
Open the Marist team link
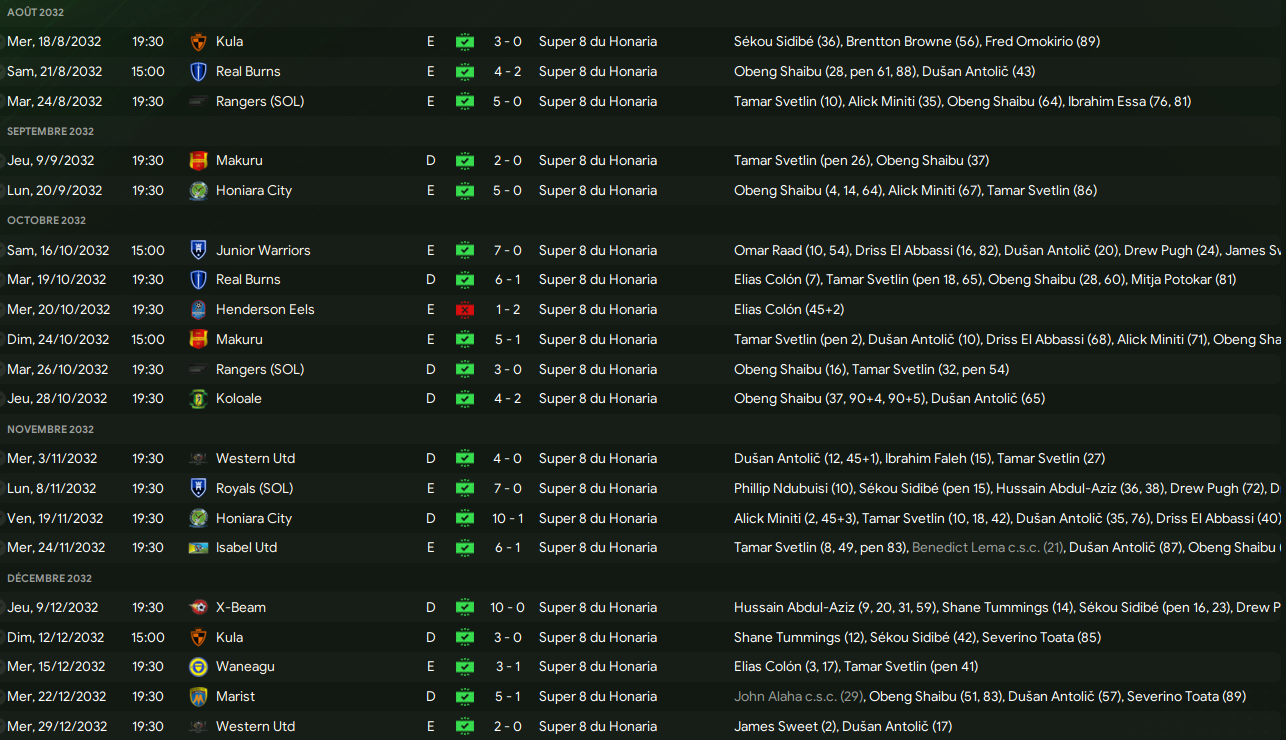235,697
